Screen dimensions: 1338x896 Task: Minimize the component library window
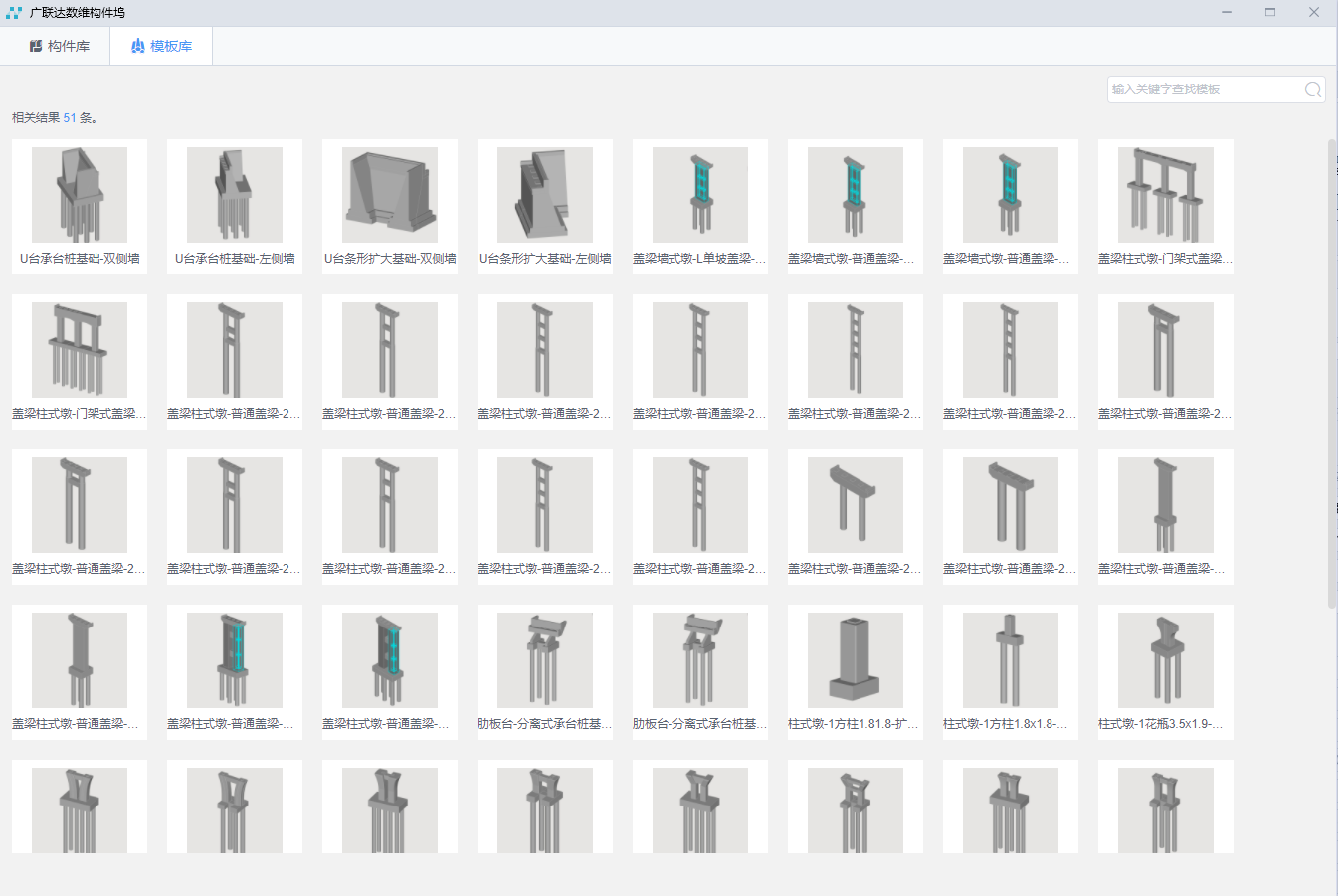(x=1227, y=13)
